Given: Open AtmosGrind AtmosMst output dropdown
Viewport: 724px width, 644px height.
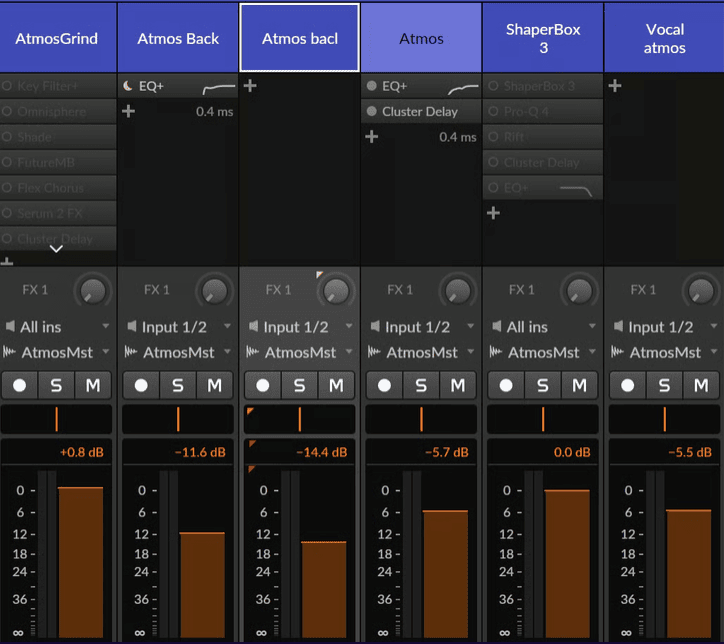Looking at the screenshot, I should coord(57,352).
